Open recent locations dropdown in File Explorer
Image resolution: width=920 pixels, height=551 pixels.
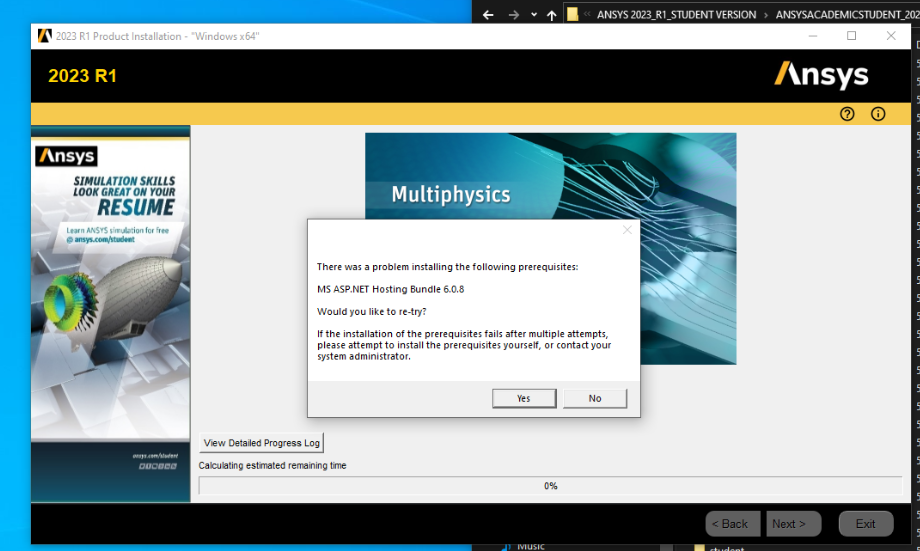534,15
